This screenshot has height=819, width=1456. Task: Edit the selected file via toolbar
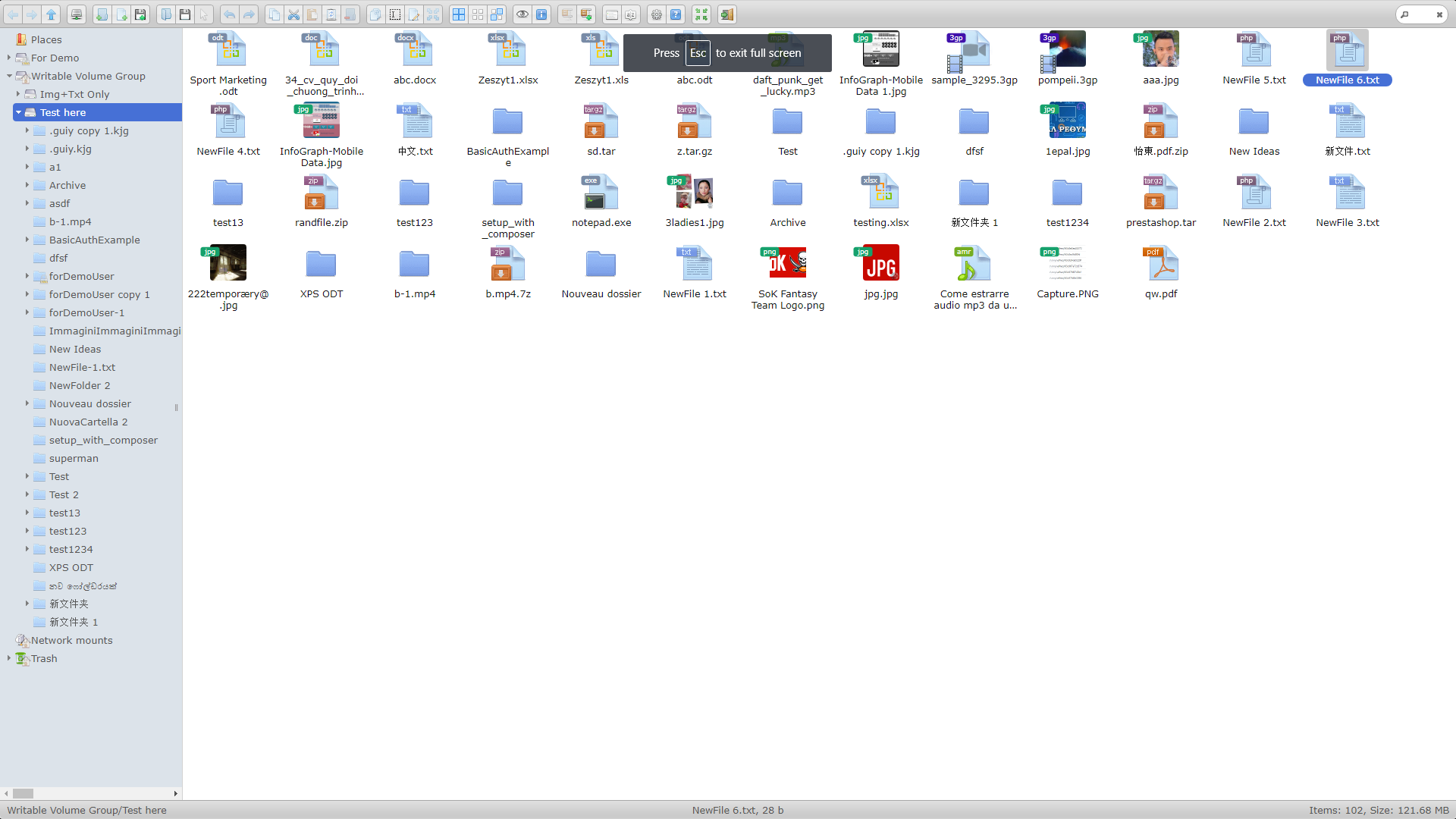click(x=414, y=14)
